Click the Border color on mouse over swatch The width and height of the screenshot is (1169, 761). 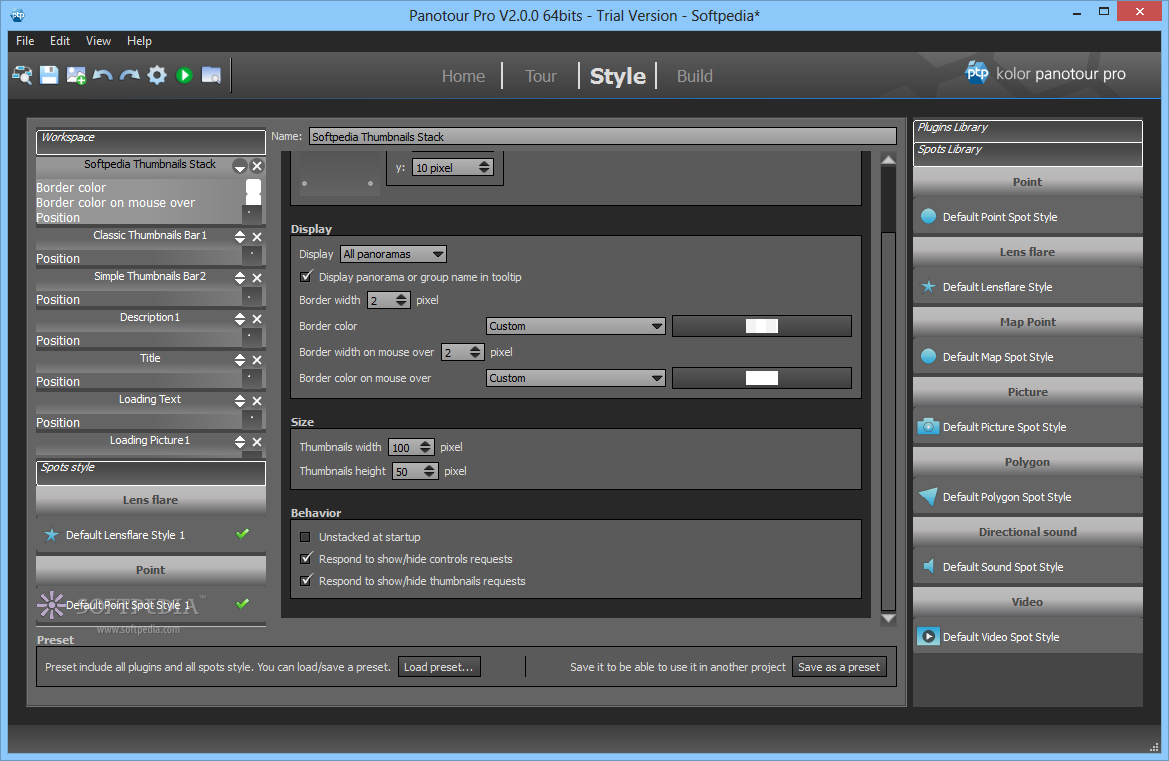762,378
